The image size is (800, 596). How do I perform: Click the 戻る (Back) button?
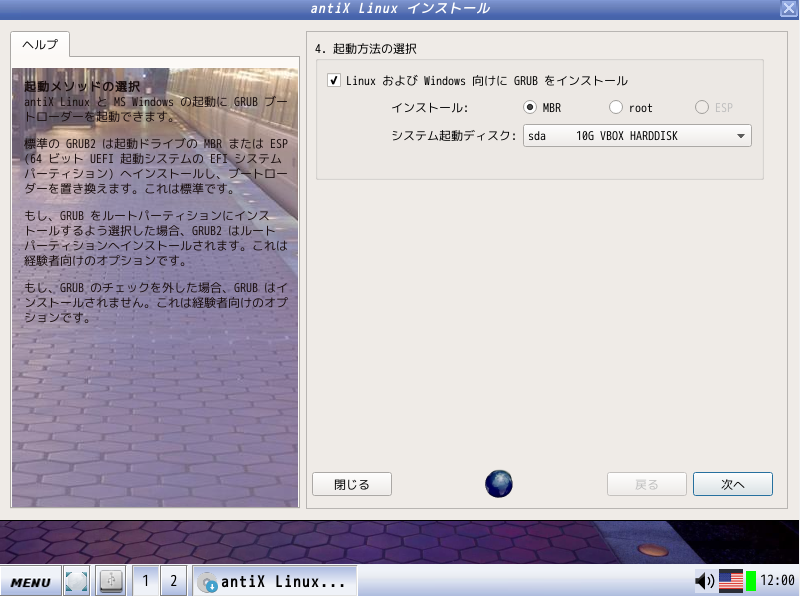pos(646,484)
